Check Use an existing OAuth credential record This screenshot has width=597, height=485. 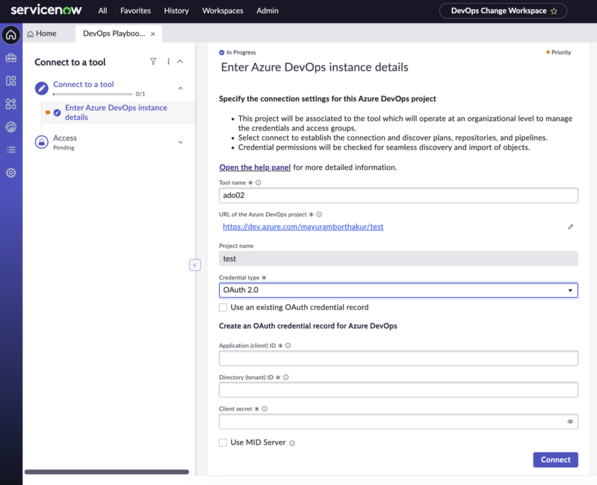coord(223,307)
